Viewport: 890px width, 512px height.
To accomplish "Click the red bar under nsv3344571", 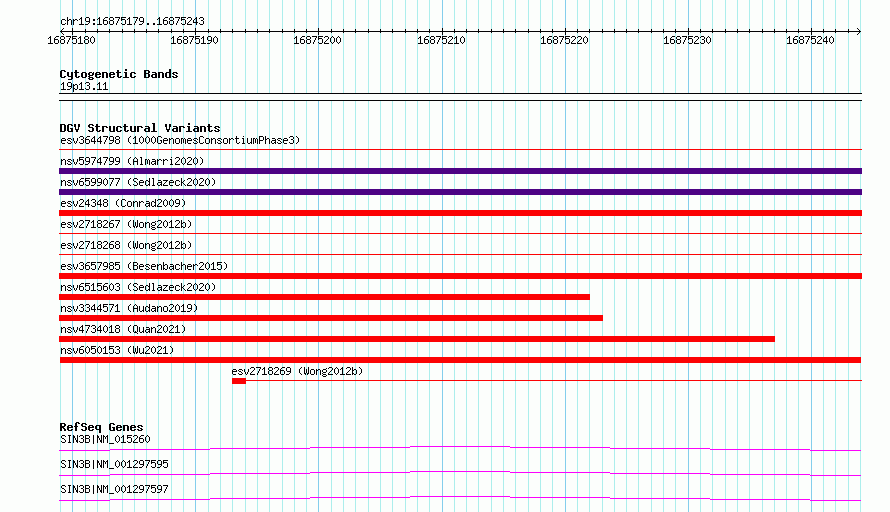I will (331, 318).
